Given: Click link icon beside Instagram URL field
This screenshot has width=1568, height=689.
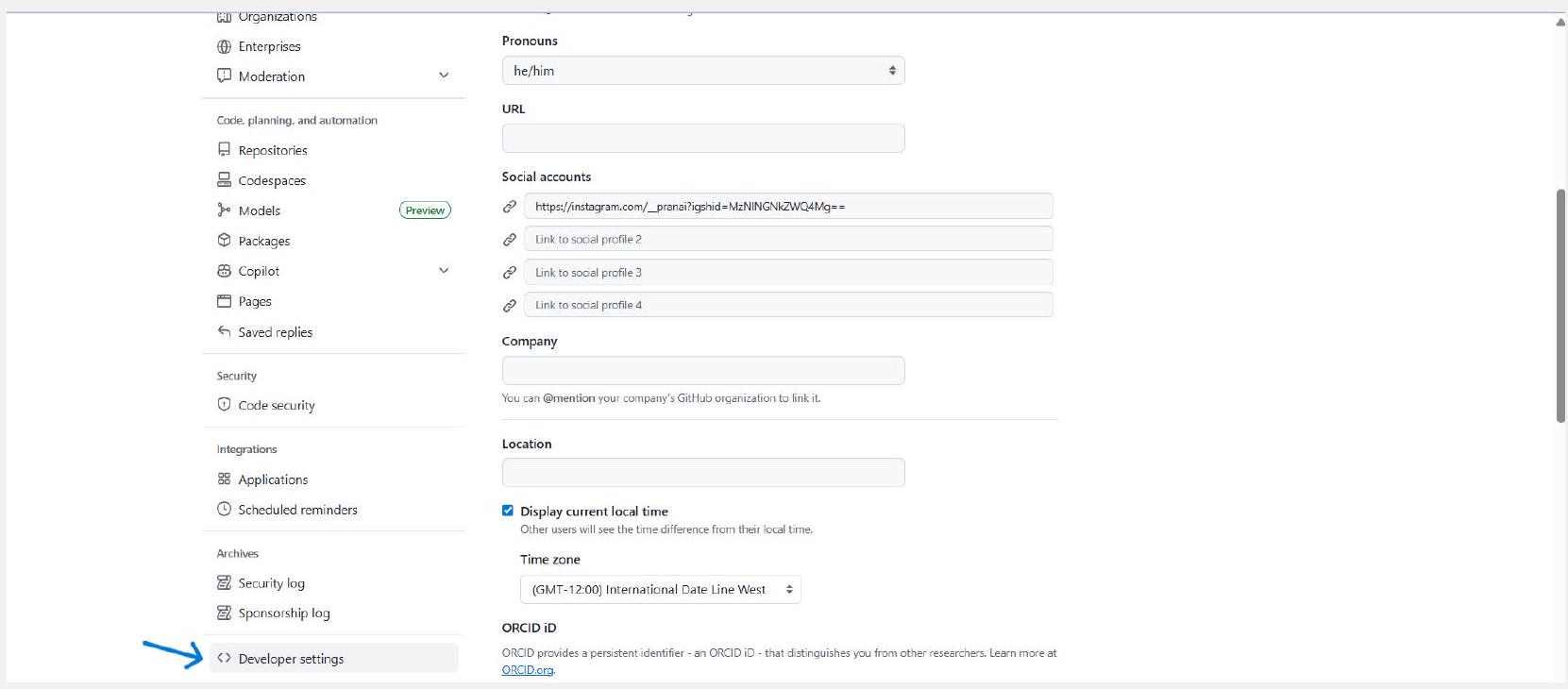Looking at the screenshot, I should pyautogui.click(x=510, y=206).
